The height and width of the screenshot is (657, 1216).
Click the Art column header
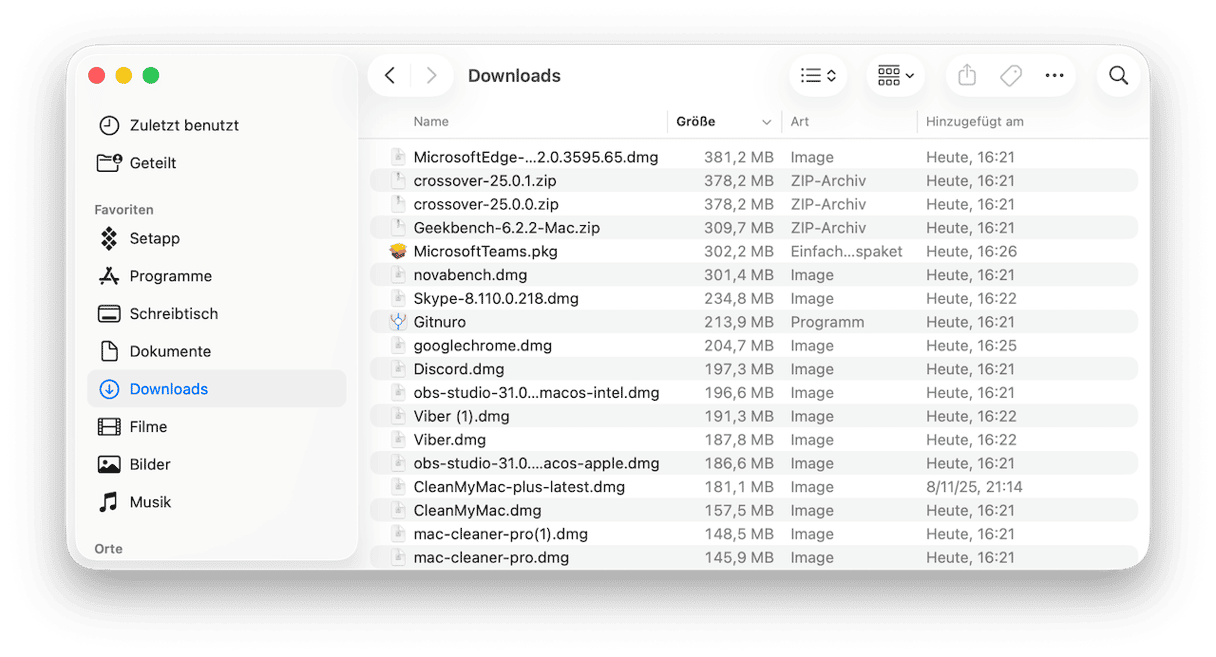(x=800, y=122)
